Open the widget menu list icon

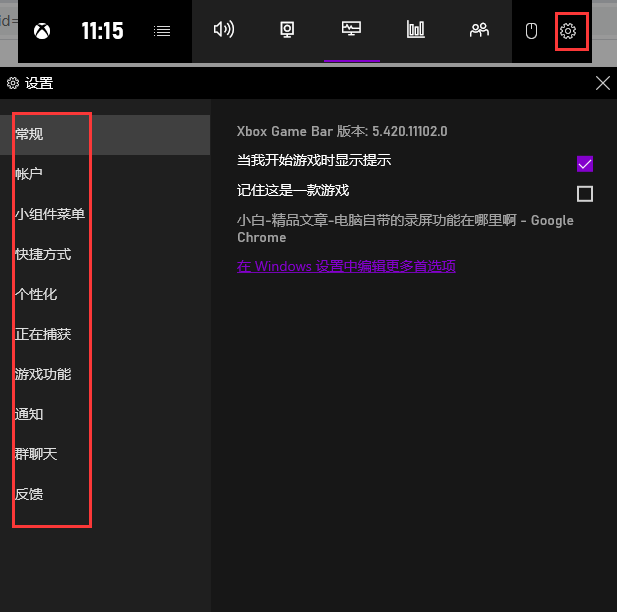click(162, 31)
